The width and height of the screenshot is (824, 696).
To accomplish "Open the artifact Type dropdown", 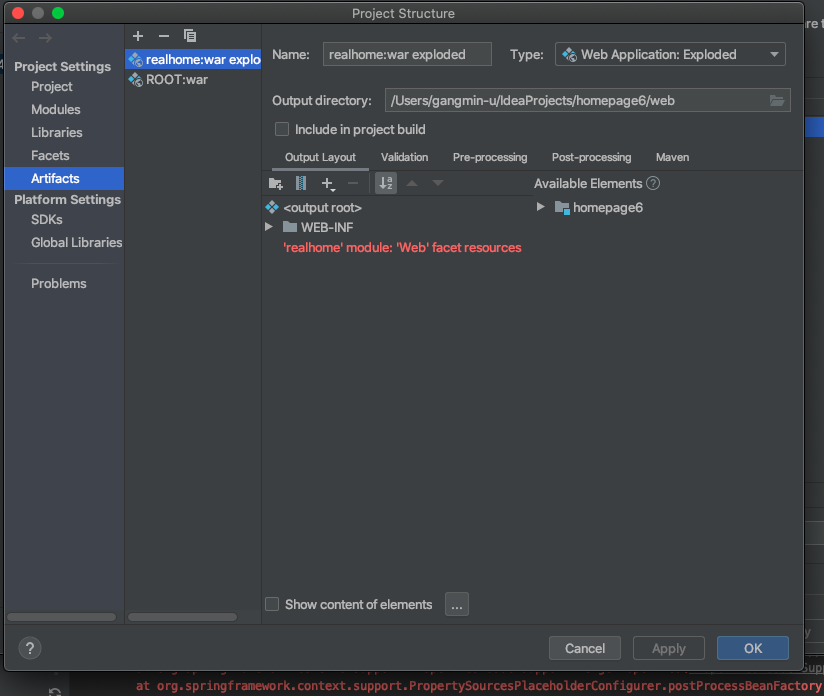I will click(x=670, y=55).
